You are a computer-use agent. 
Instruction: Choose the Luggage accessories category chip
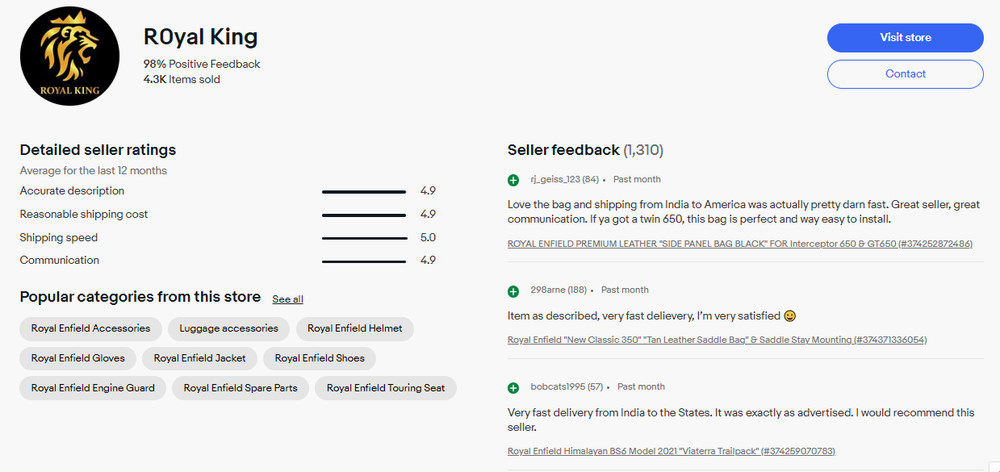(229, 328)
